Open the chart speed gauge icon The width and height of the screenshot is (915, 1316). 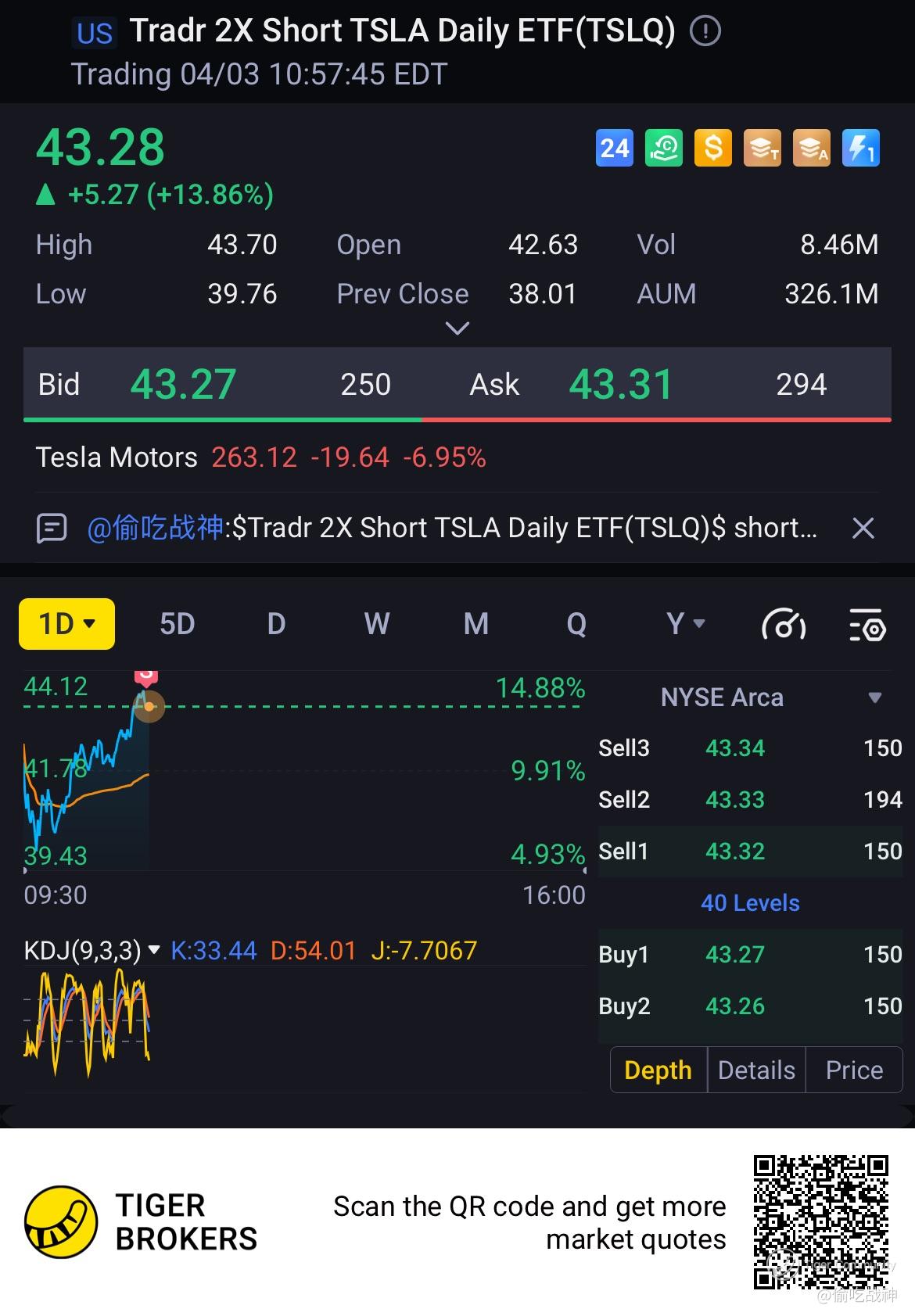pos(784,624)
